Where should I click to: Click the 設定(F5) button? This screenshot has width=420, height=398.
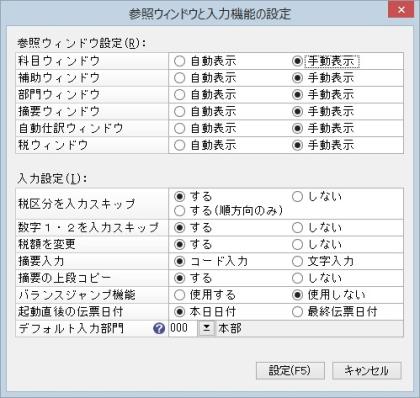[x=290, y=370]
